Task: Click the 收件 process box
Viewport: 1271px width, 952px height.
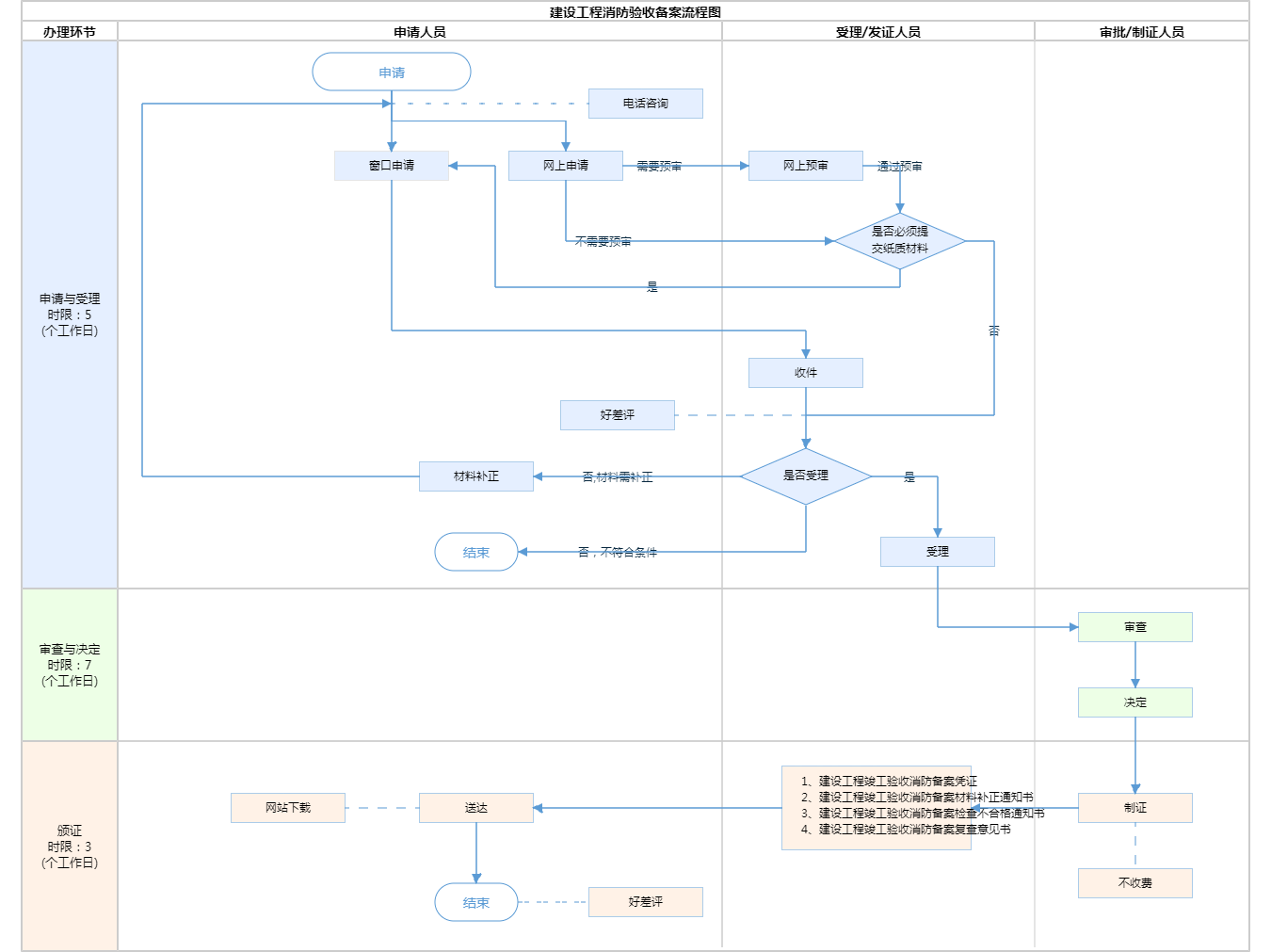Action: 805,373
